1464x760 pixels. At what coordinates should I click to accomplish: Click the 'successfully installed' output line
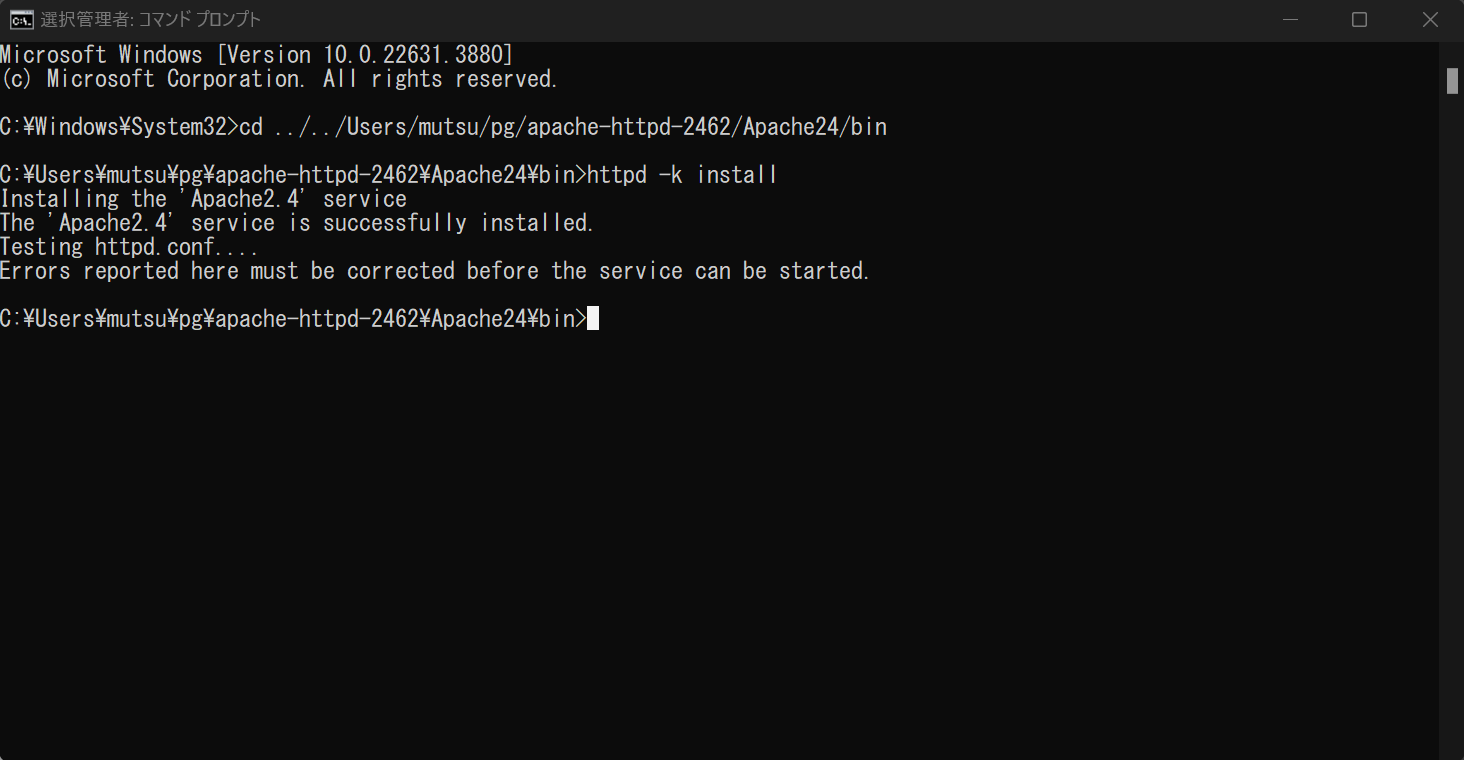[297, 223]
